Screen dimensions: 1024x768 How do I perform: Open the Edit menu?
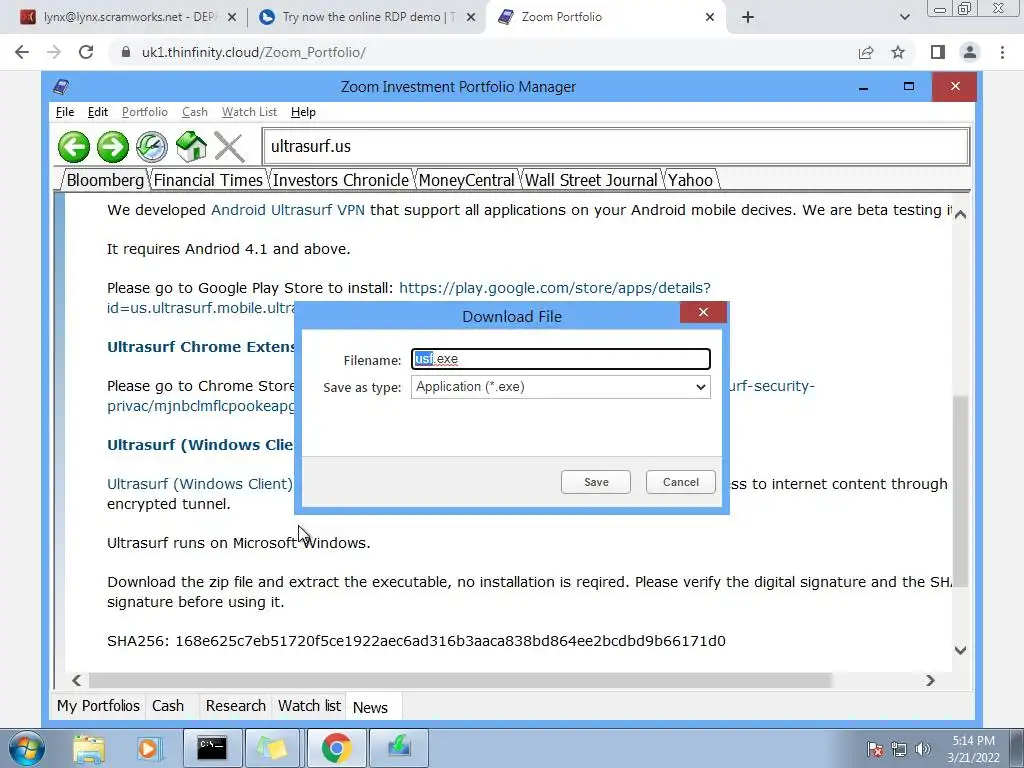[98, 112]
